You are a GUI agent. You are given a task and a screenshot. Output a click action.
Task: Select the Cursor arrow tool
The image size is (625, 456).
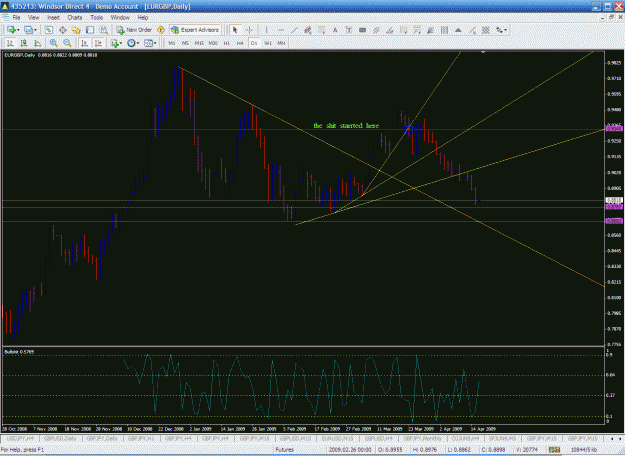235,30
